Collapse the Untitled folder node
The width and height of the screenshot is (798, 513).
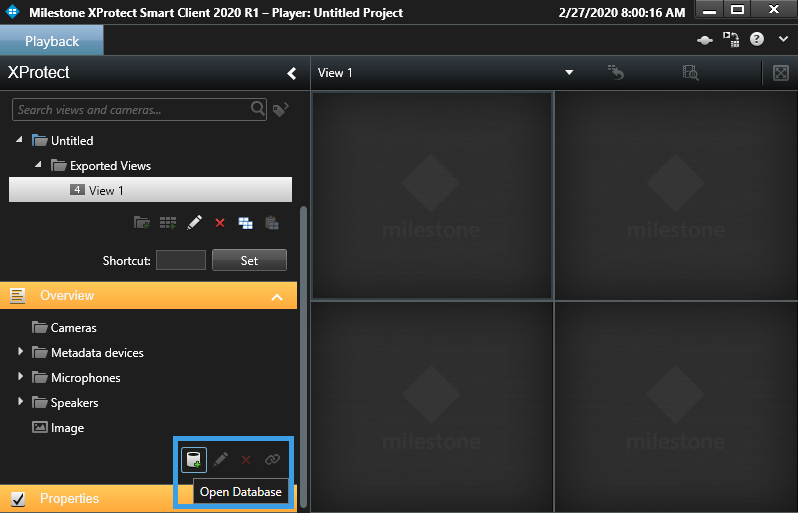point(19,139)
